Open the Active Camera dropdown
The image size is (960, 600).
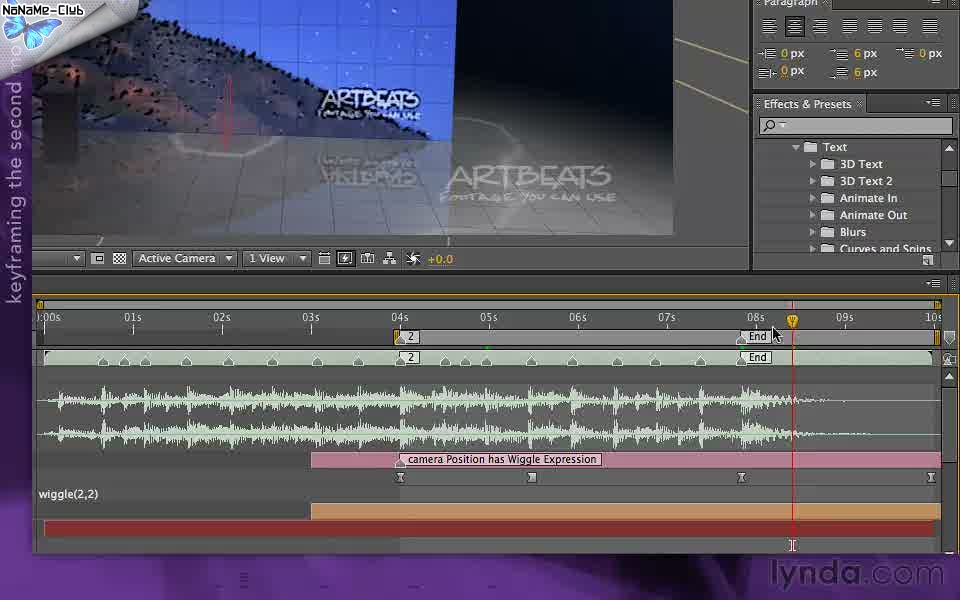[x=185, y=258]
